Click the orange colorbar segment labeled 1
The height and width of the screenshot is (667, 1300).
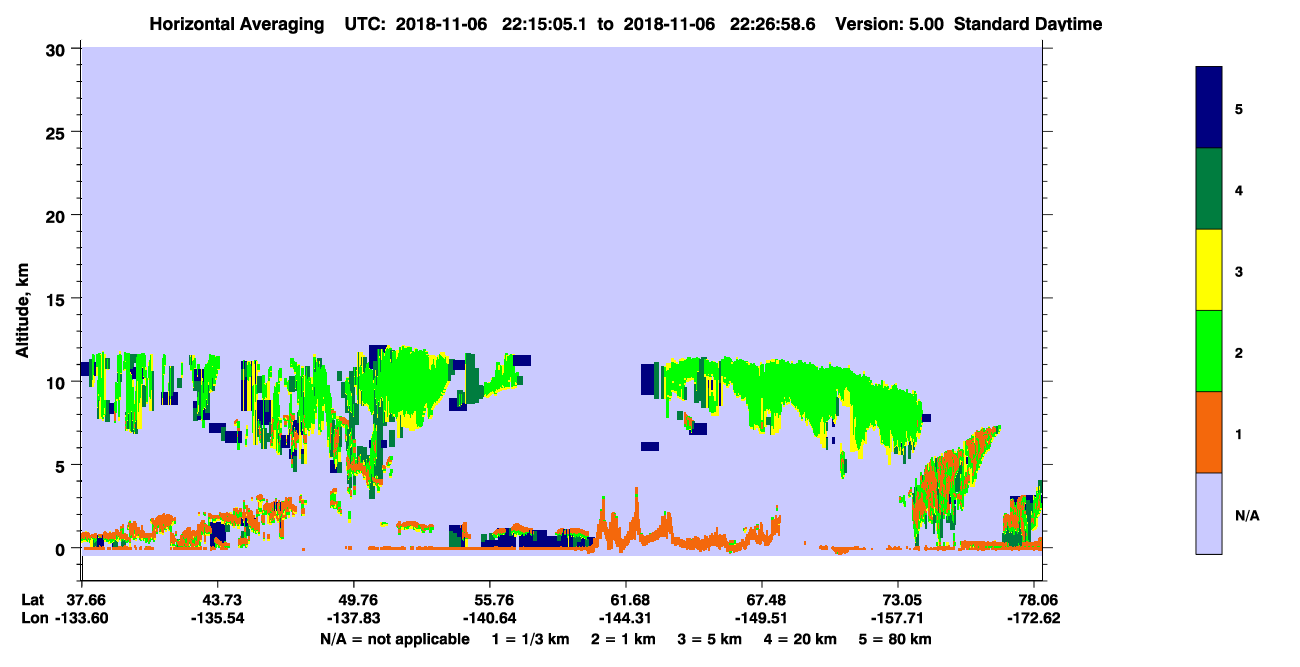[1209, 432]
